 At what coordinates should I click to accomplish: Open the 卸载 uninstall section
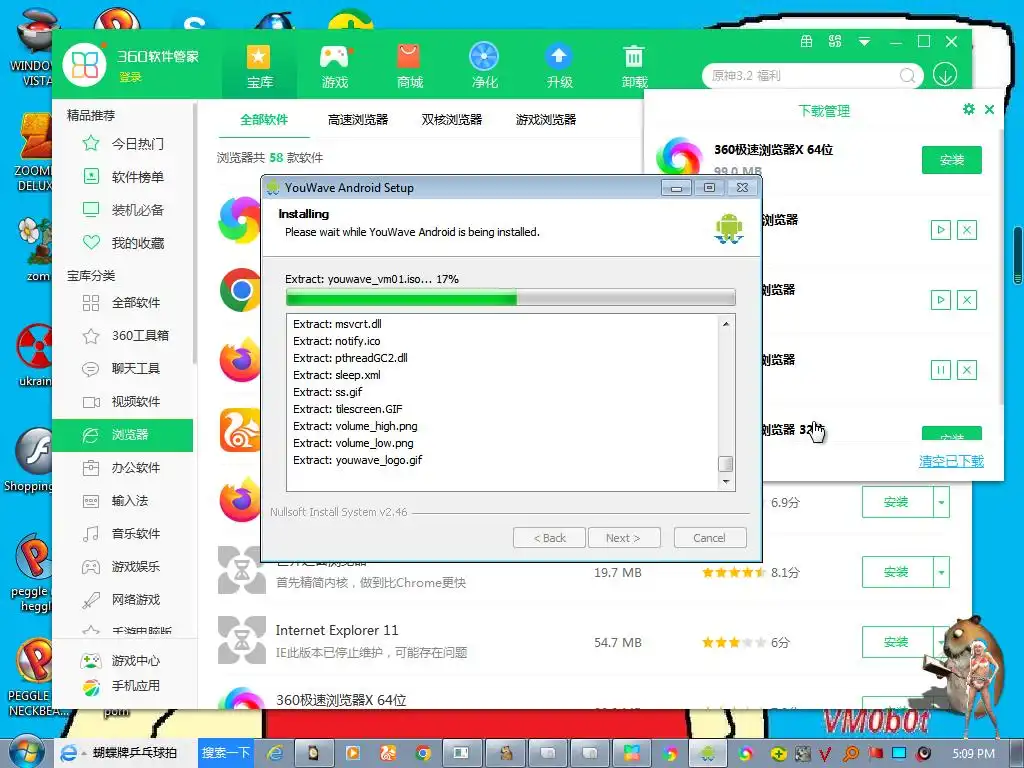click(x=634, y=67)
